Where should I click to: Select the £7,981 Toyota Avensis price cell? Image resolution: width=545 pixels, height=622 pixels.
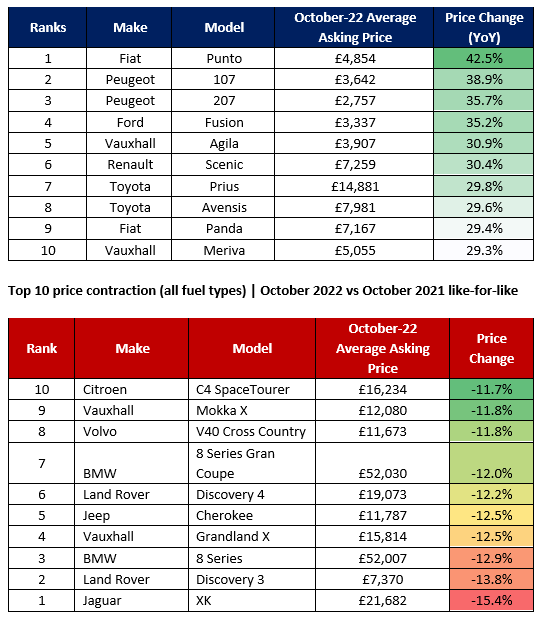pos(354,207)
